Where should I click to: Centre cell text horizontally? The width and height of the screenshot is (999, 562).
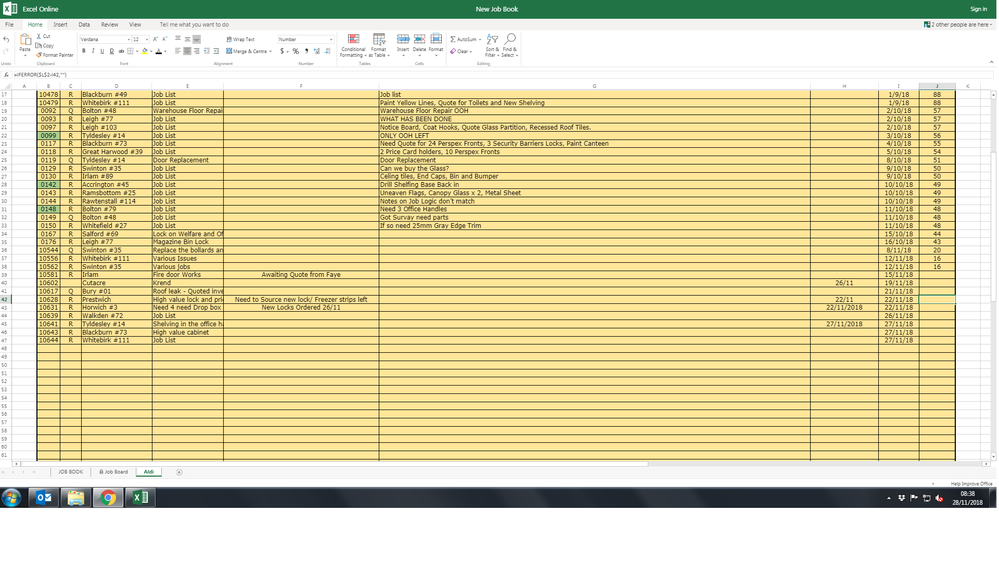pos(187,51)
